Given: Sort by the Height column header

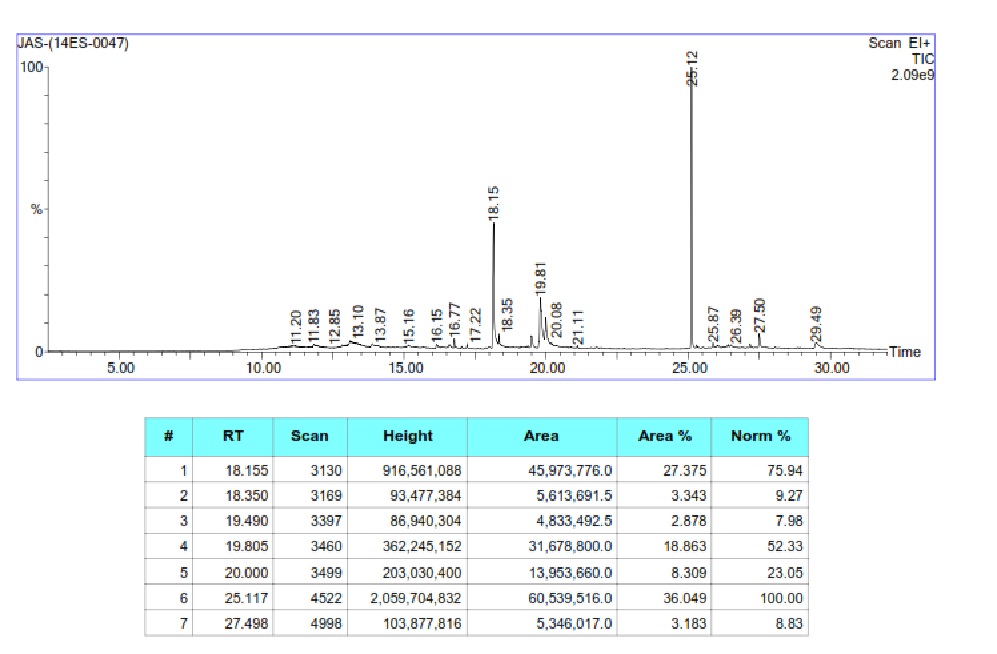Looking at the screenshot, I should 408,436.
